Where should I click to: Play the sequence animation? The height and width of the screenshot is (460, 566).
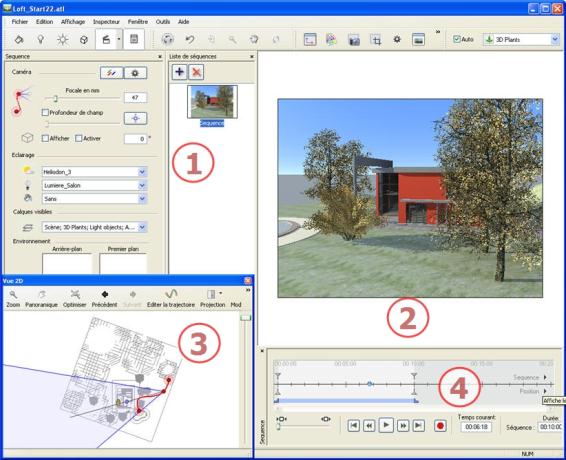(x=386, y=425)
